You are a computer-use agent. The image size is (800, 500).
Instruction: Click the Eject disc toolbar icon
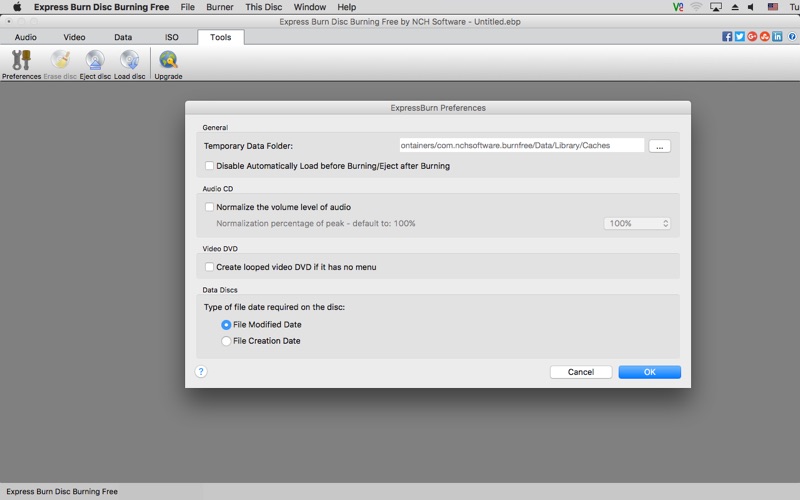point(95,64)
